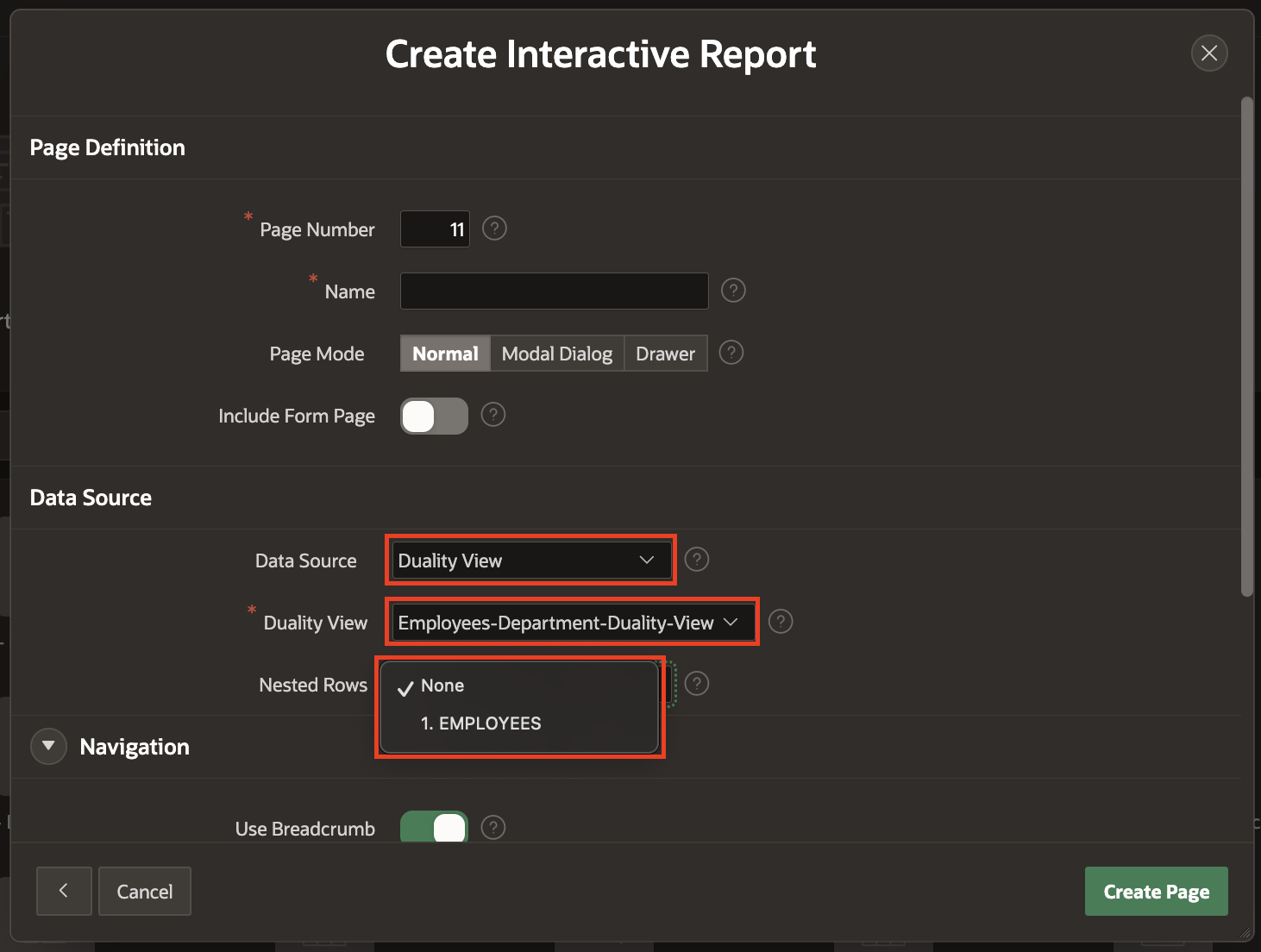Collapse the Navigation section

(48, 746)
